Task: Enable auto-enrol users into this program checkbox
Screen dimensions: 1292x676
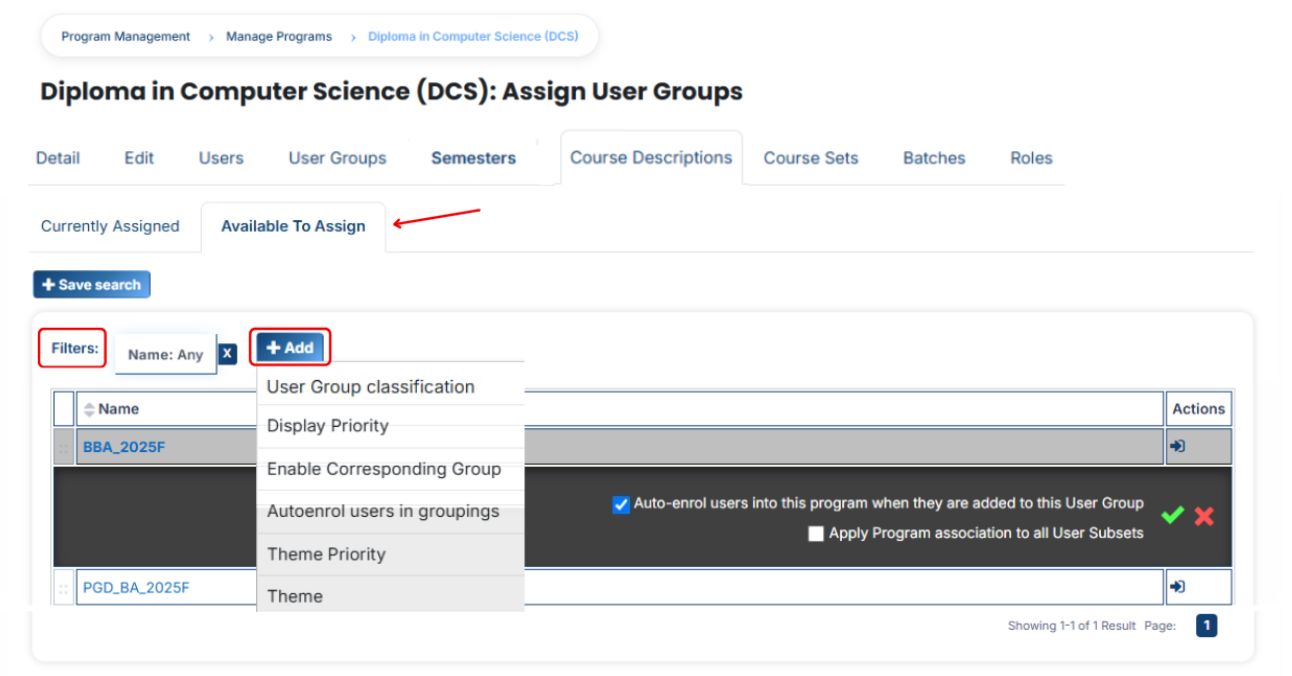Action: [x=621, y=505]
